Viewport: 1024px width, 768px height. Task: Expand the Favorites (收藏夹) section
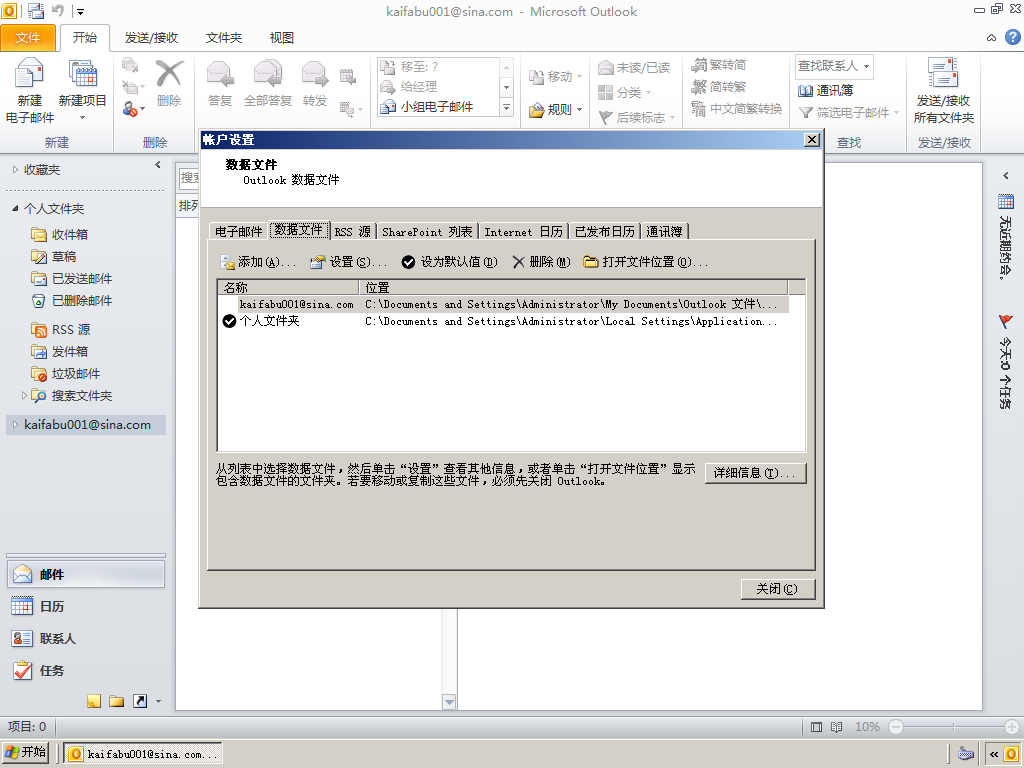[16, 170]
